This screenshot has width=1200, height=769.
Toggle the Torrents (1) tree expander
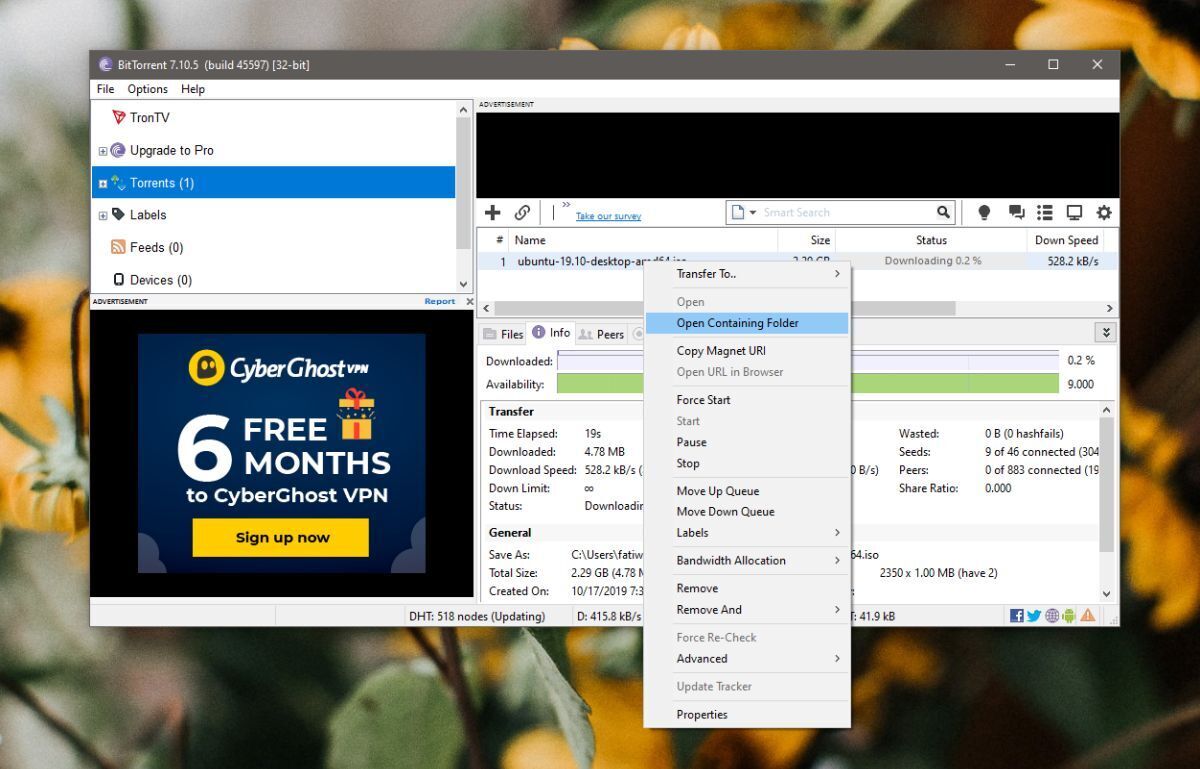tap(102, 183)
